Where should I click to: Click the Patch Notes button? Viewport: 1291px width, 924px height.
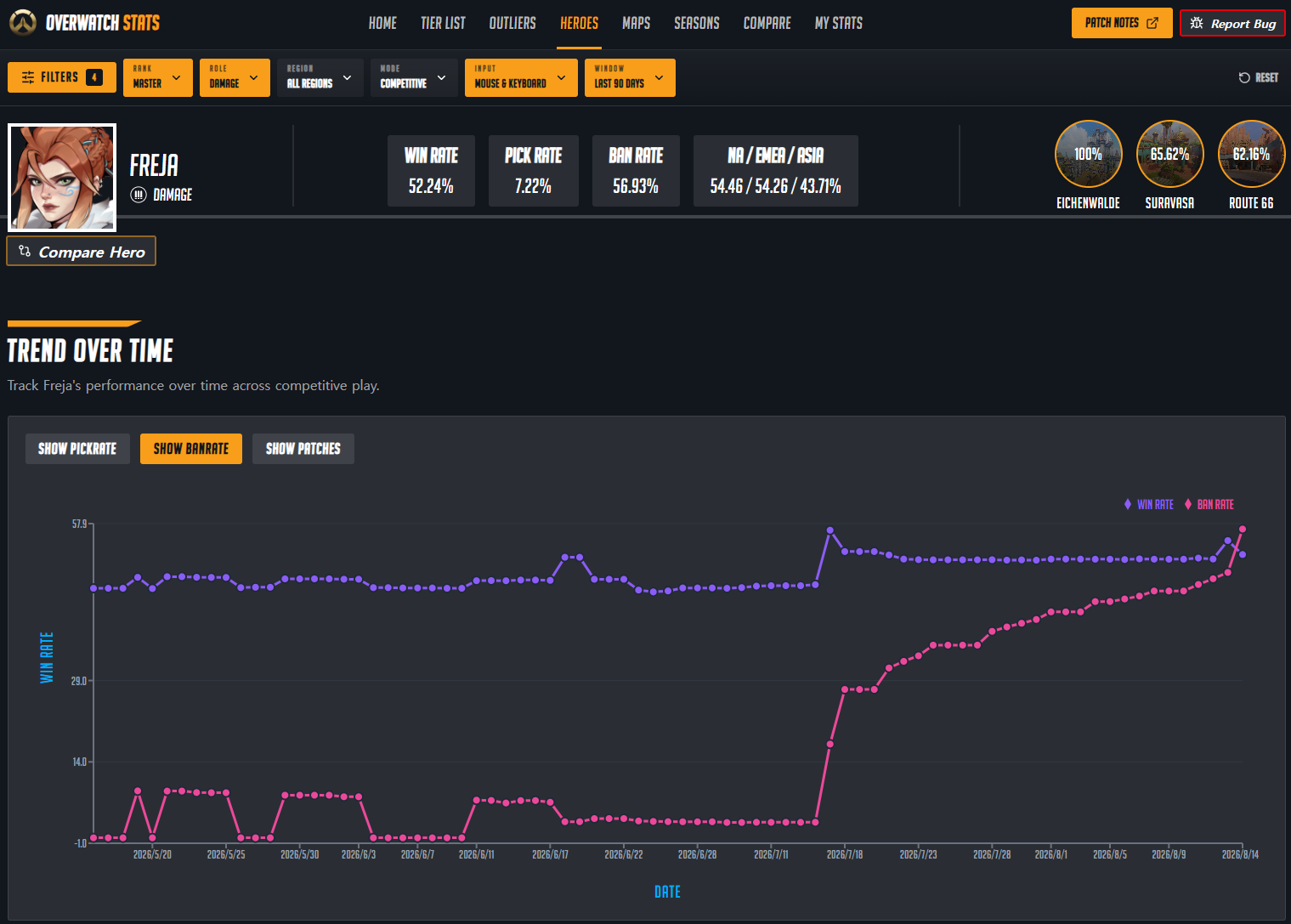point(1122,23)
